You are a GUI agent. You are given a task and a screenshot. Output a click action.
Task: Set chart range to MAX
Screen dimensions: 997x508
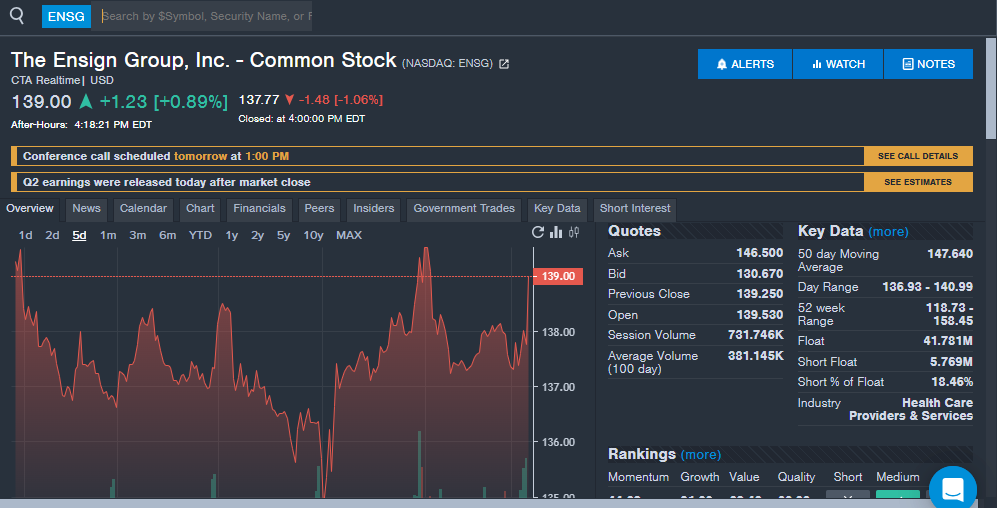349,235
